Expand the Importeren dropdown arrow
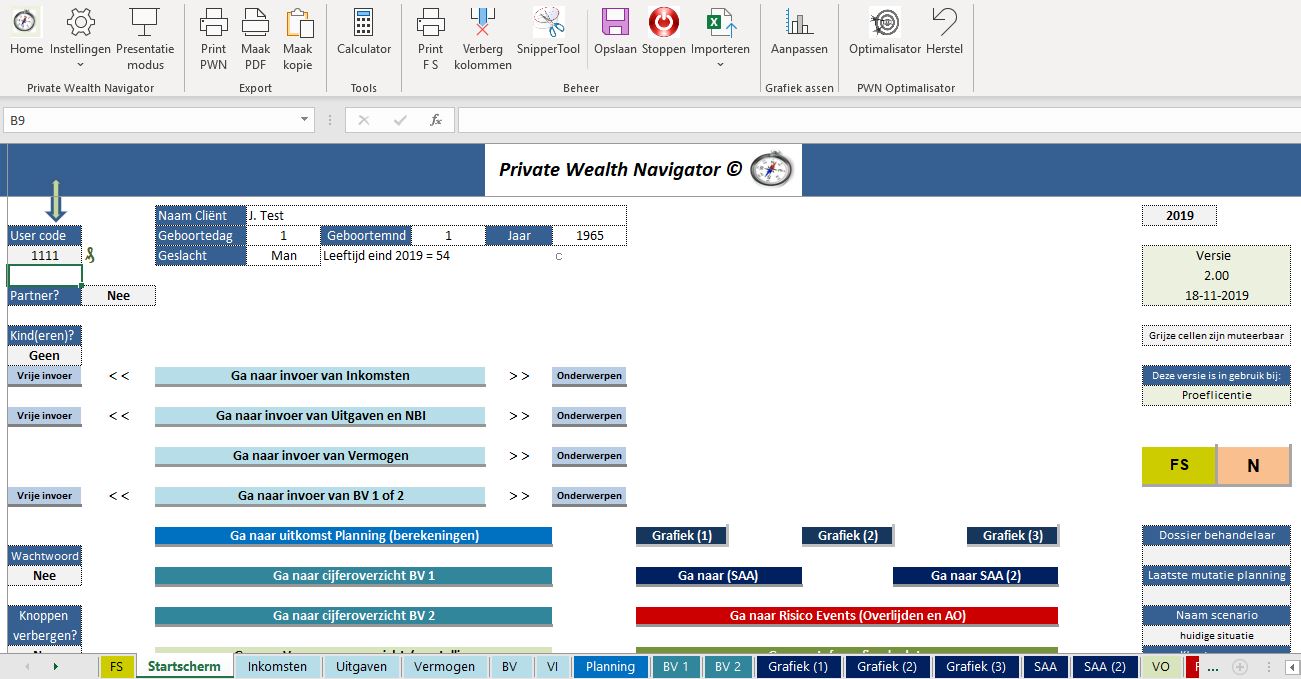The width and height of the screenshot is (1301, 679). (x=720, y=65)
